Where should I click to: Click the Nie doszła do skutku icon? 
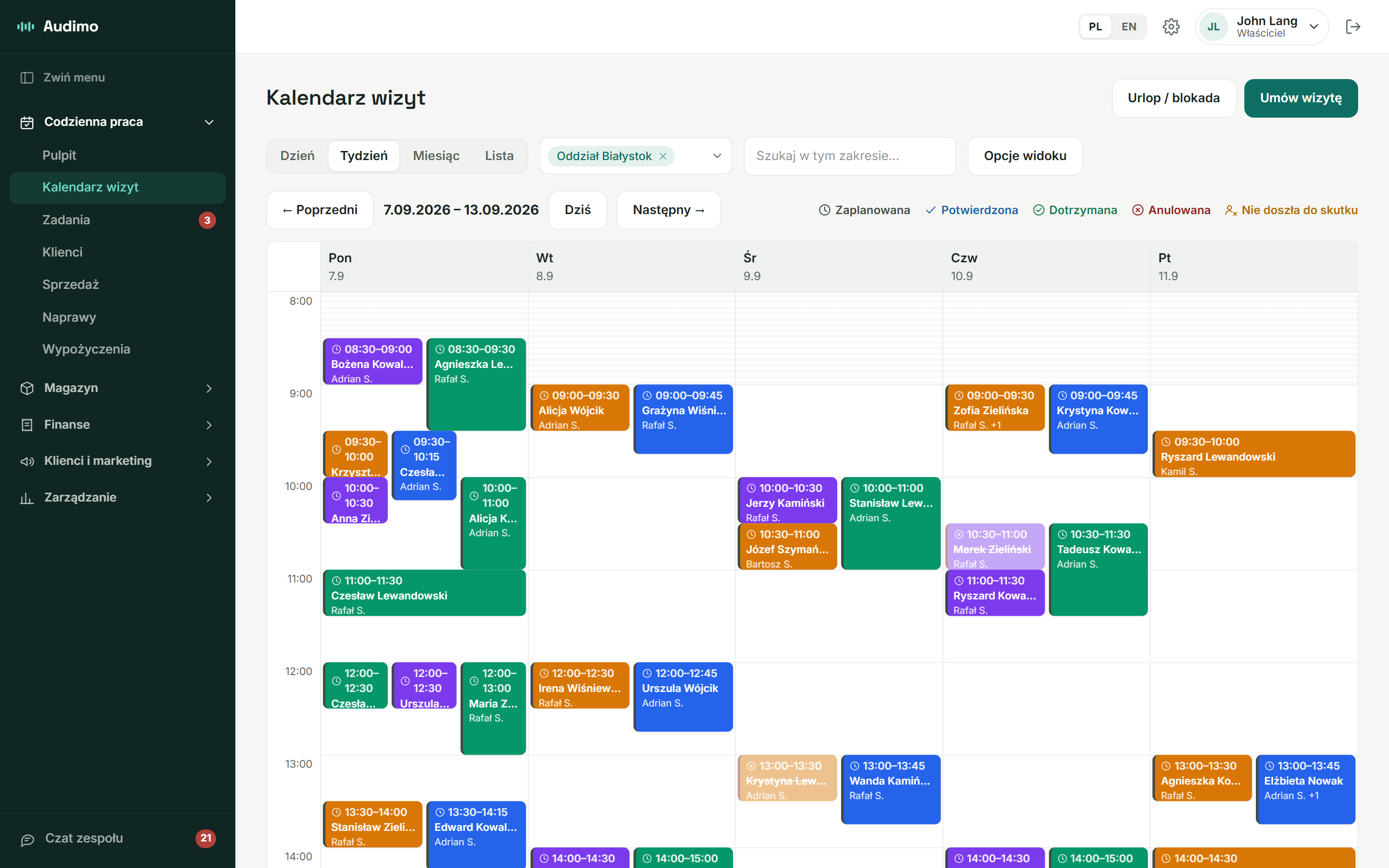pyautogui.click(x=1231, y=210)
